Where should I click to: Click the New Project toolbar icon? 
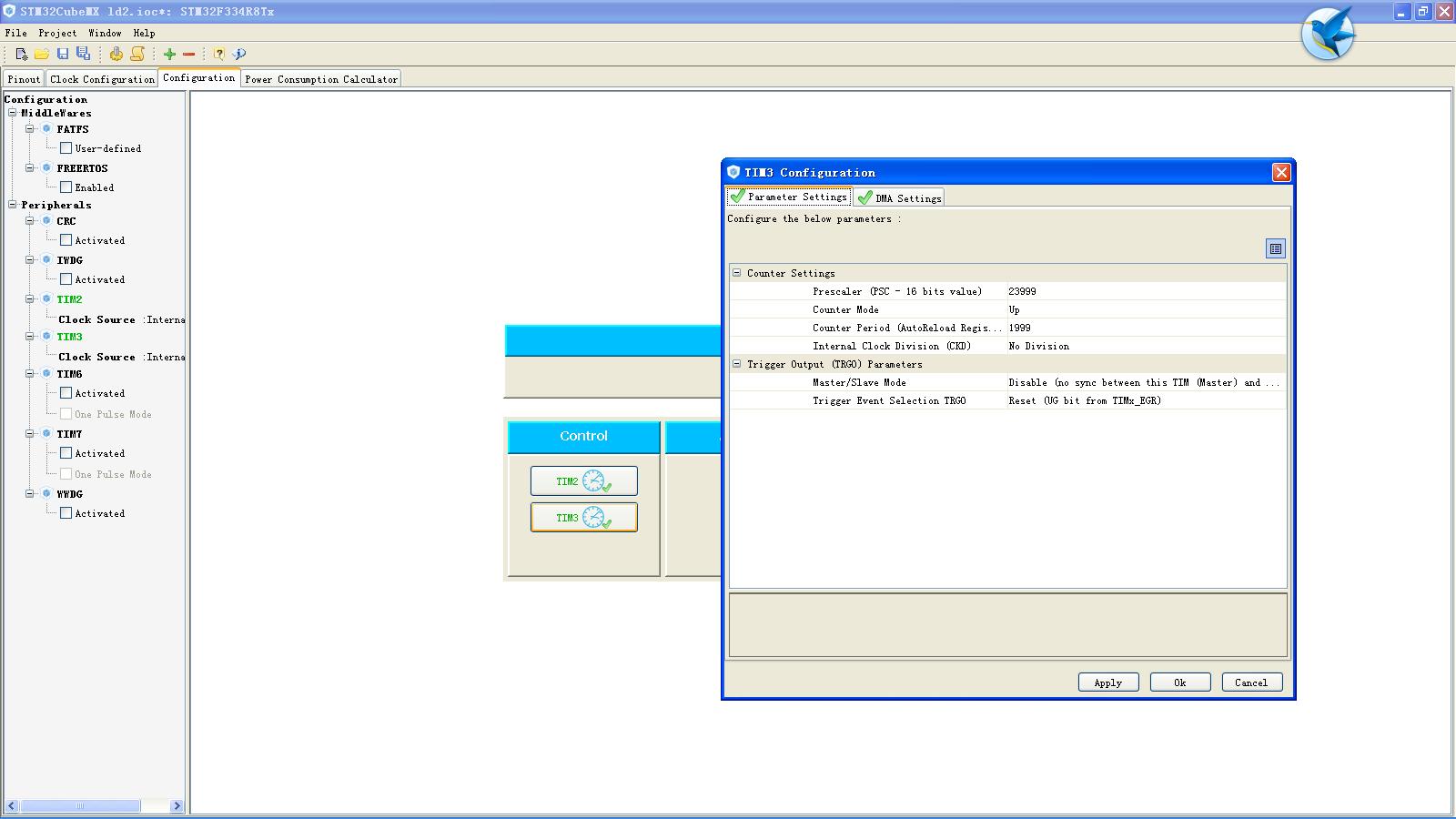[x=22, y=54]
